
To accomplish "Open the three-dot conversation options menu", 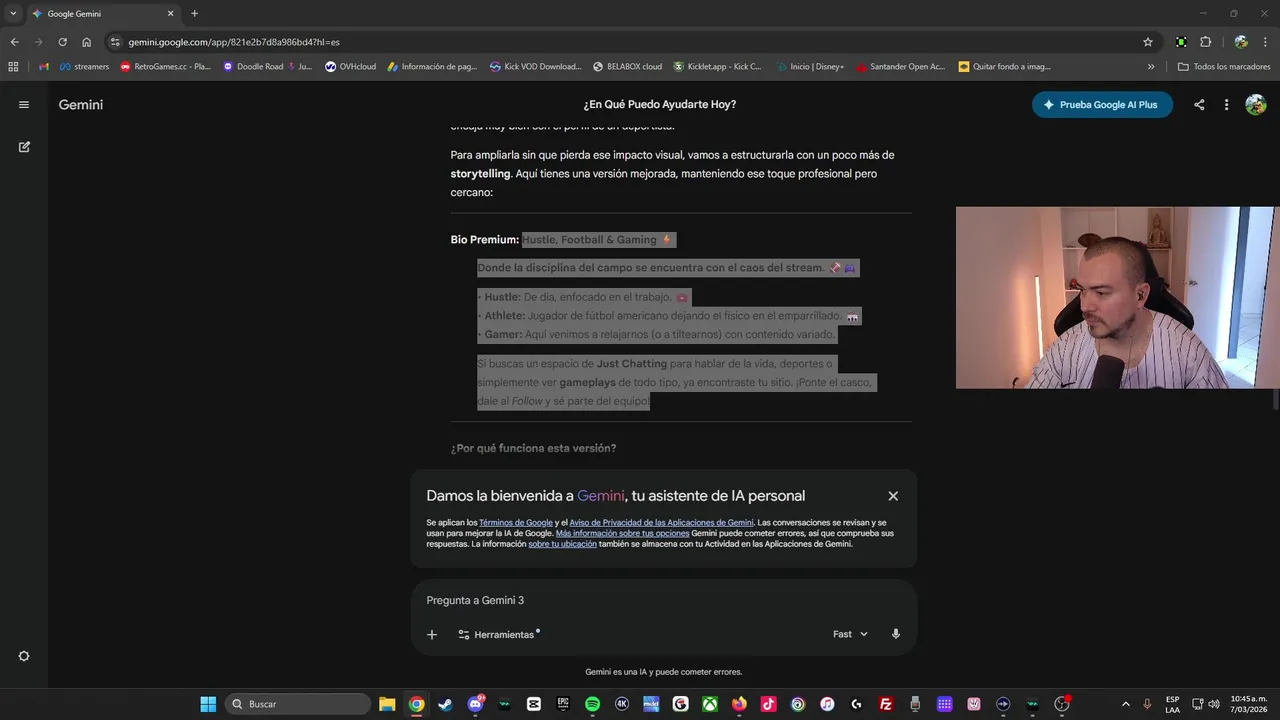I will 1226,105.
